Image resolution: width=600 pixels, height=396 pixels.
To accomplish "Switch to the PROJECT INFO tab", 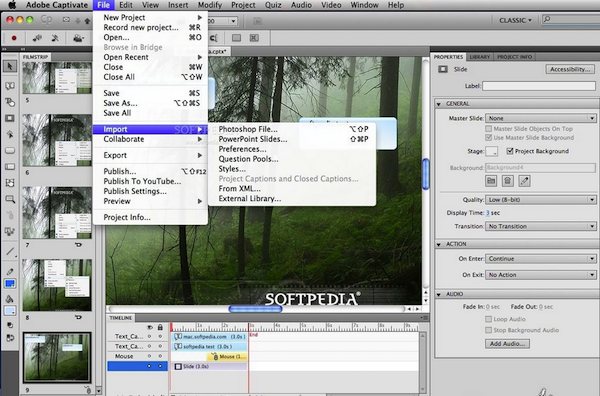I will [514, 57].
